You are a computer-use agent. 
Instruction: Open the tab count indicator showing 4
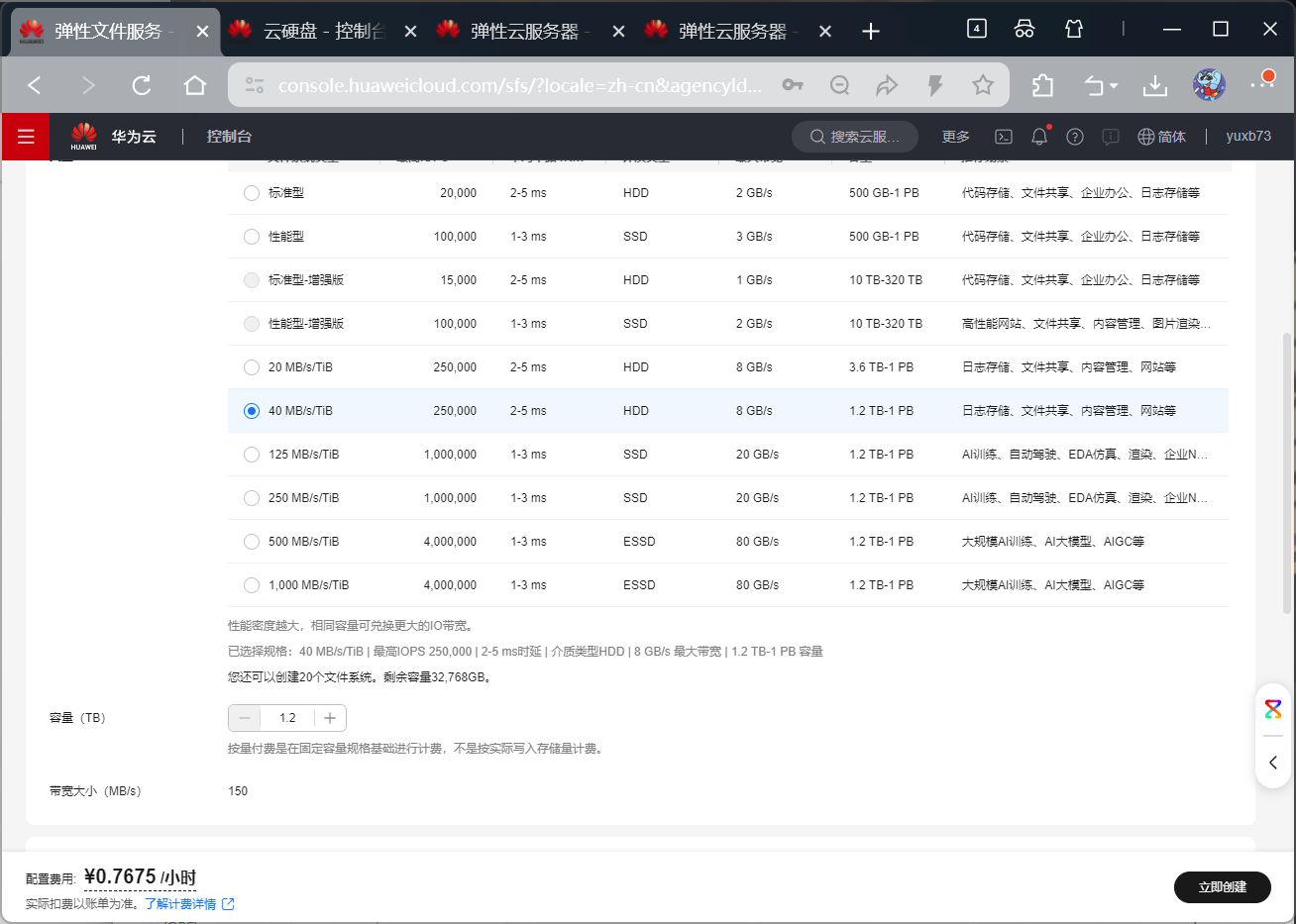pyautogui.click(x=977, y=29)
